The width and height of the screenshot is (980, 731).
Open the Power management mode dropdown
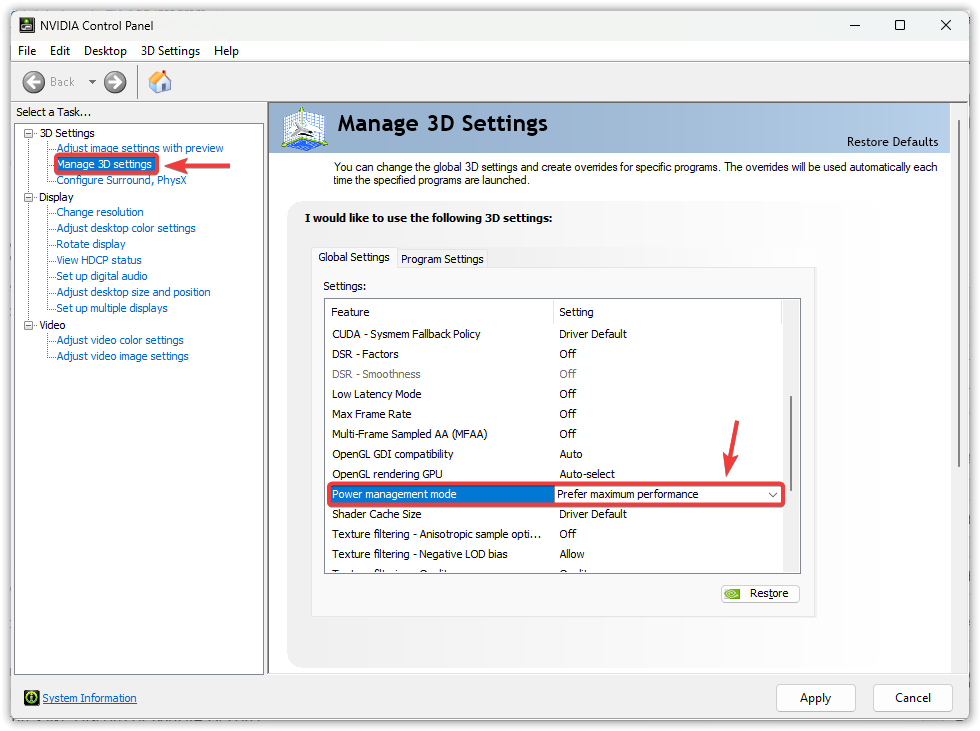pos(772,494)
